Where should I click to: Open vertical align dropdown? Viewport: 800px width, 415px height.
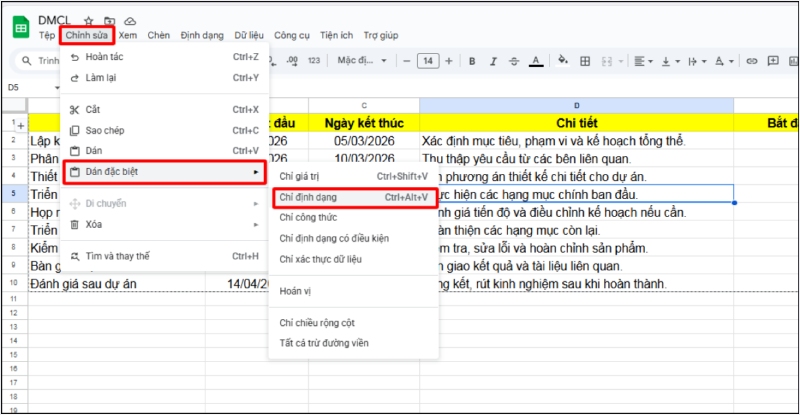[x=670, y=61]
